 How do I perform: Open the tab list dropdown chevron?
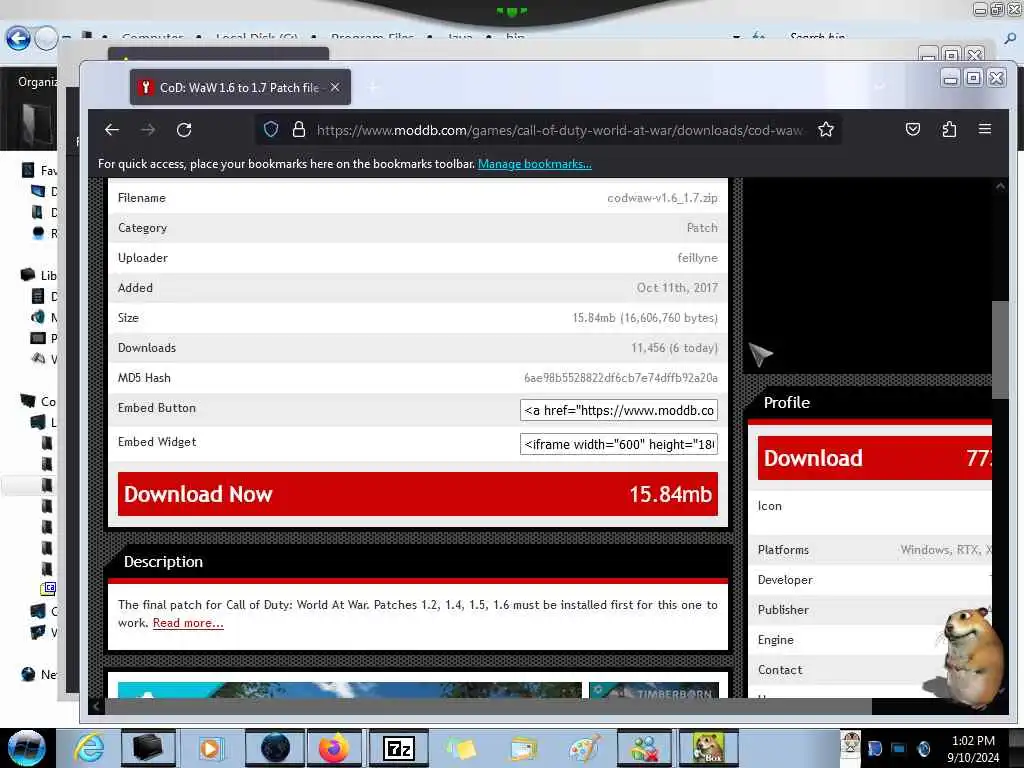click(x=880, y=86)
